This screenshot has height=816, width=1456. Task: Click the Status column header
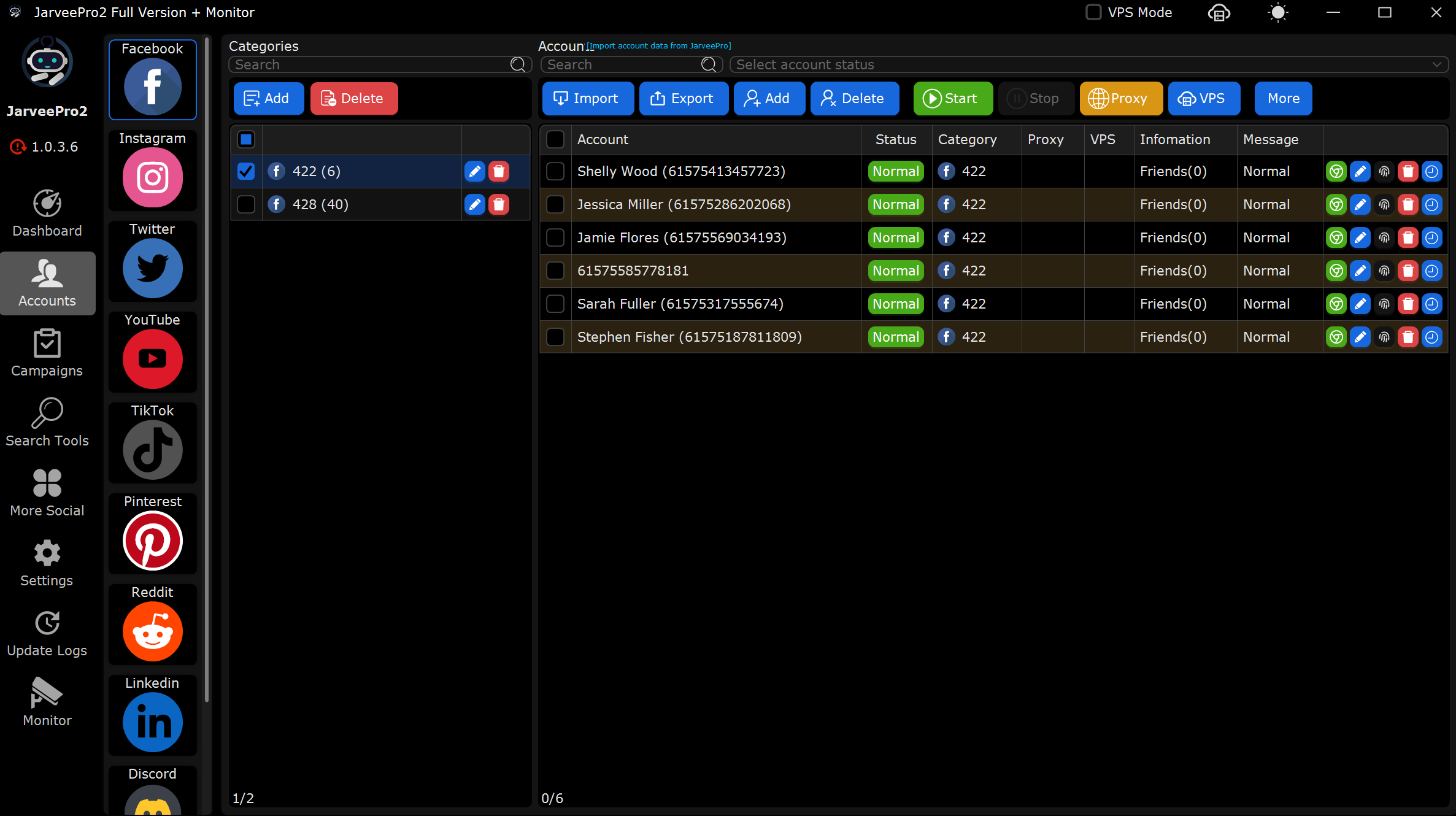(x=896, y=139)
